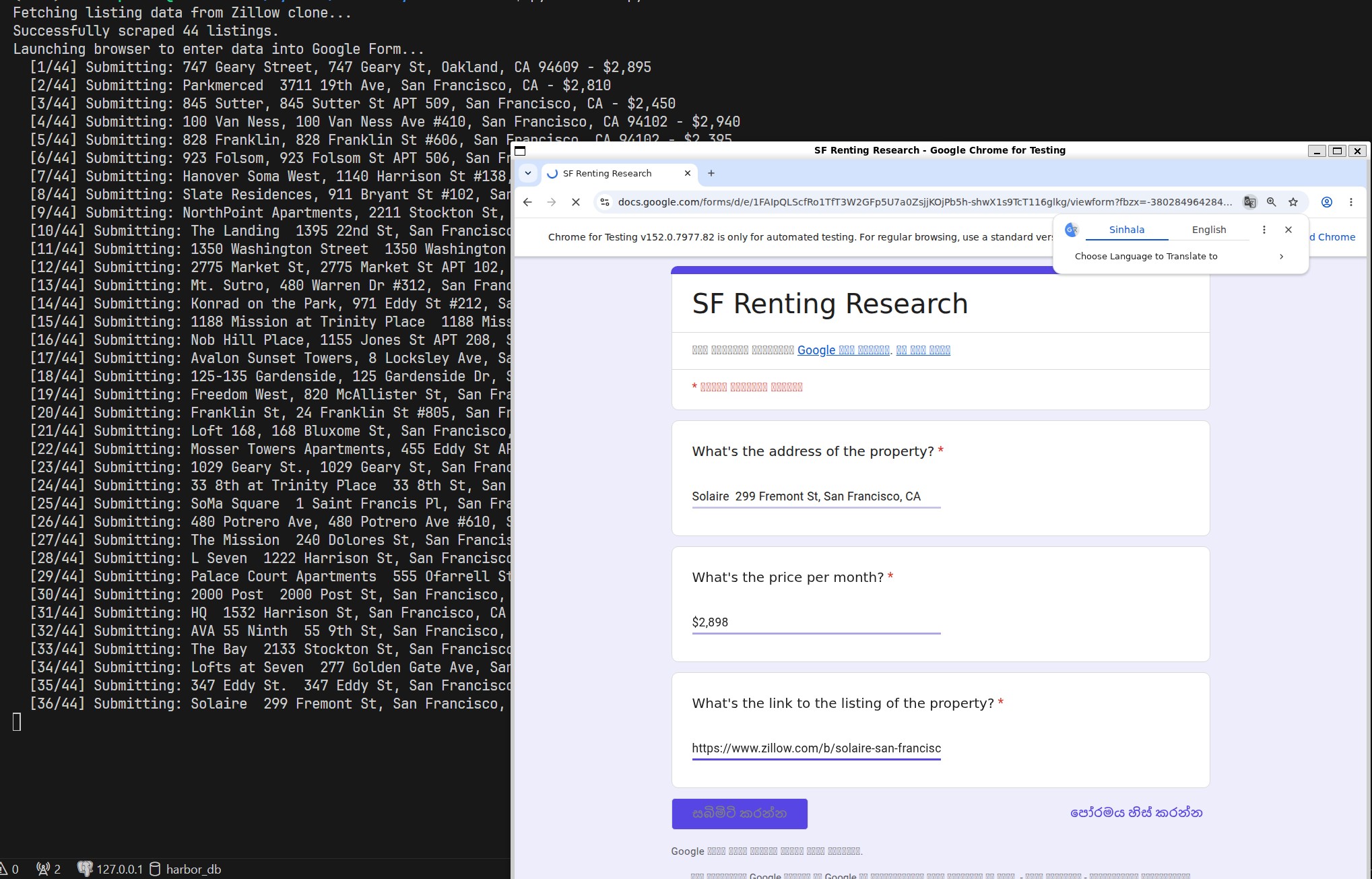The image size is (1372, 879).
Task: Click the SF Renting Research form title
Action: point(830,304)
